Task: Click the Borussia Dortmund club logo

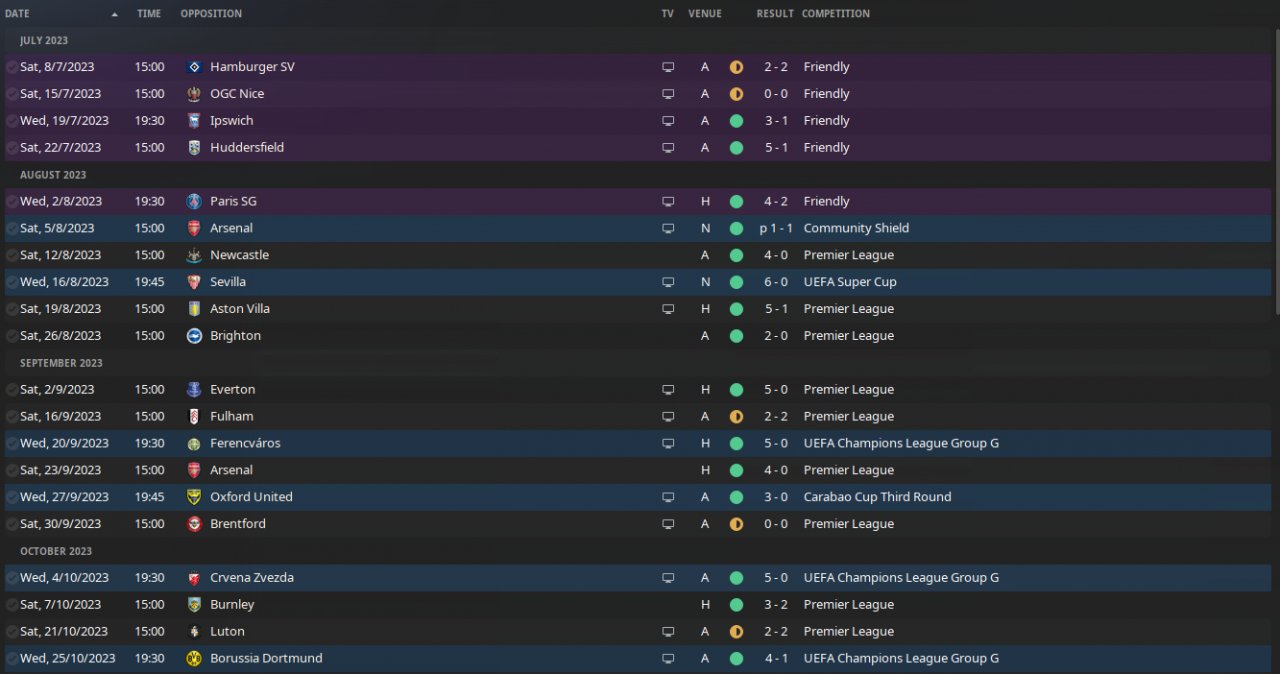Action: coord(194,659)
